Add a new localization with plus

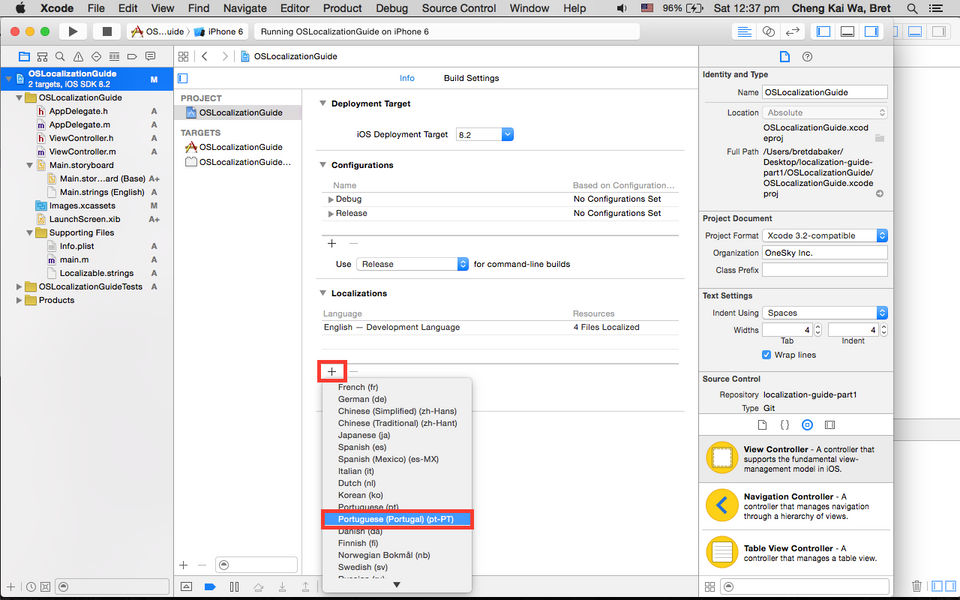tap(332, 372)
